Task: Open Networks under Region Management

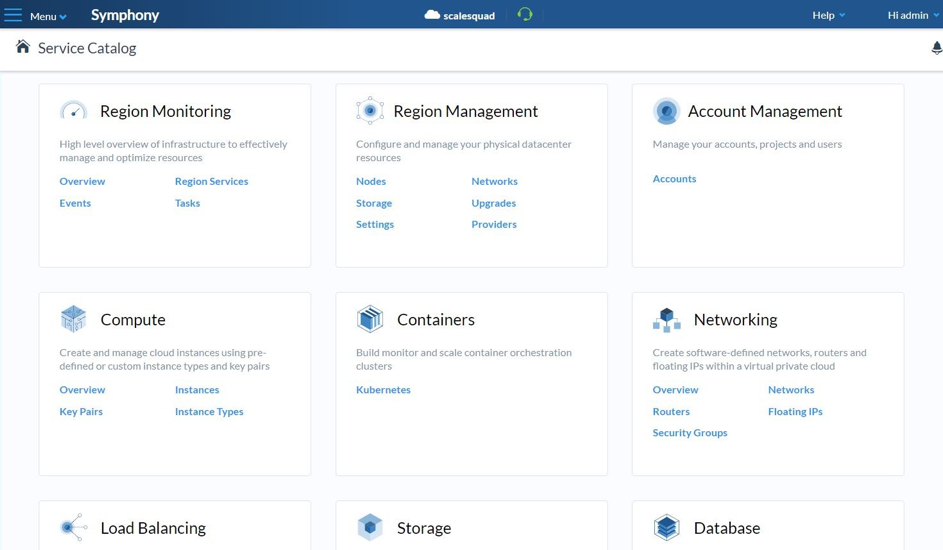Action: coord(494,181)
